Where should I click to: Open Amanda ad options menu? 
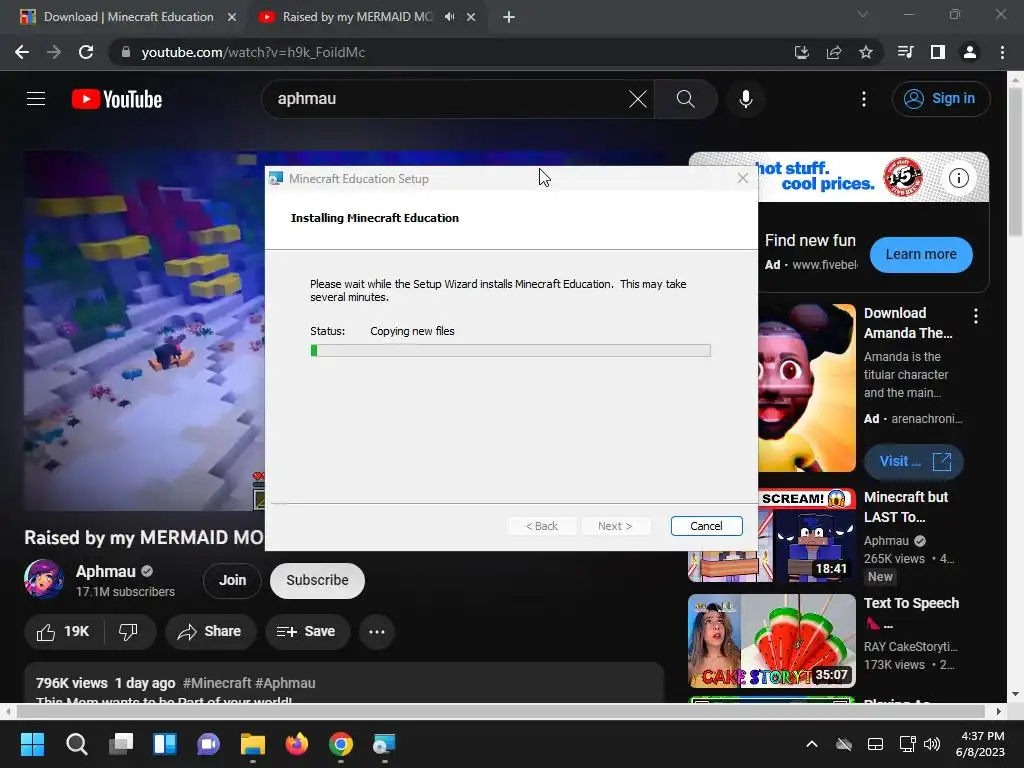[975, 316]
